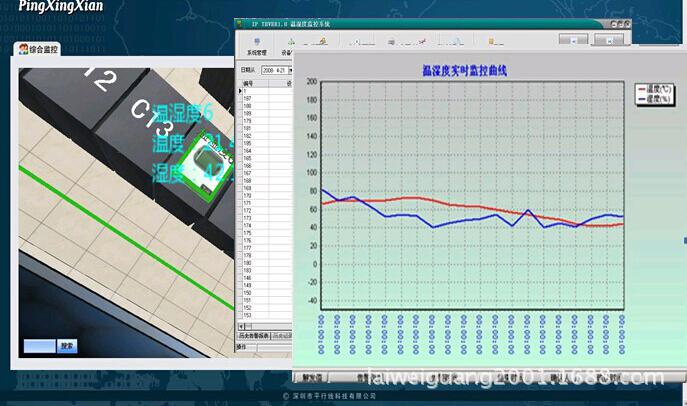Select table row 146
Screen dimensions: 687x406
point(267,278)
